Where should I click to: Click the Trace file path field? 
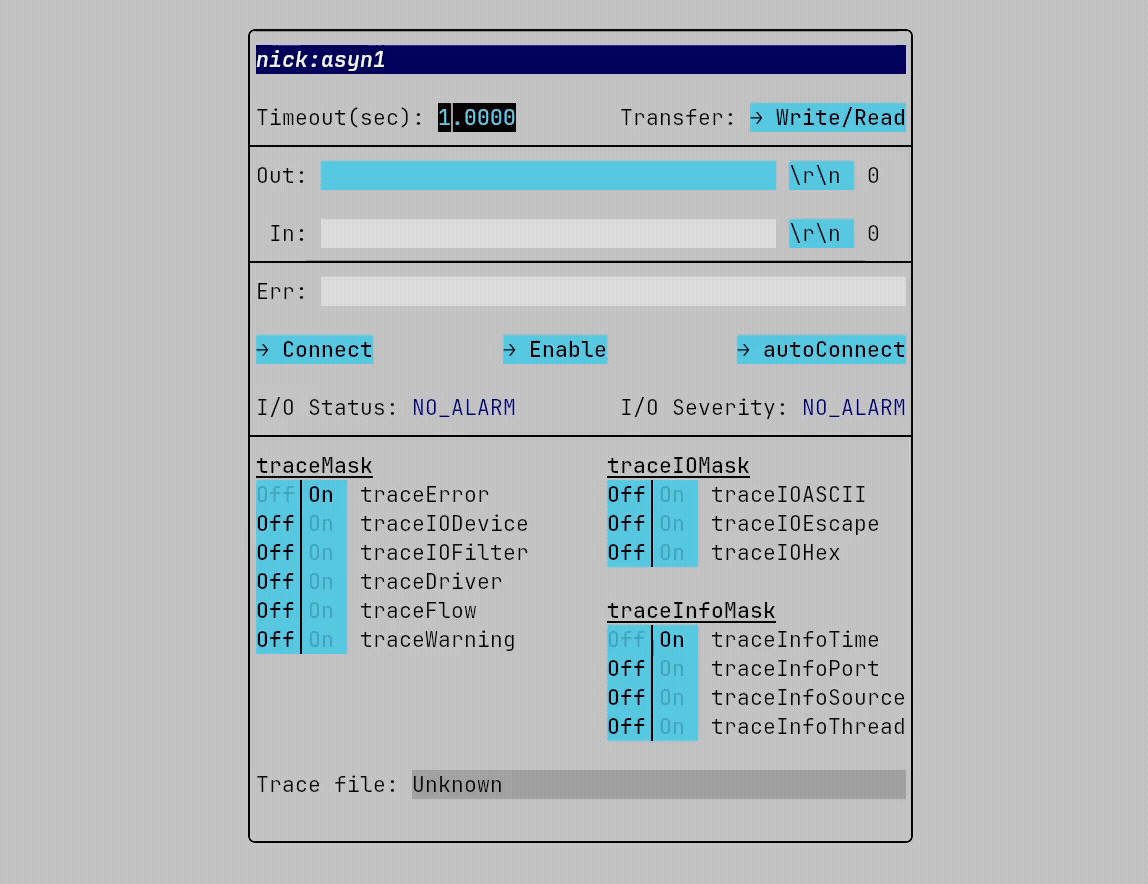click(658, 785)
